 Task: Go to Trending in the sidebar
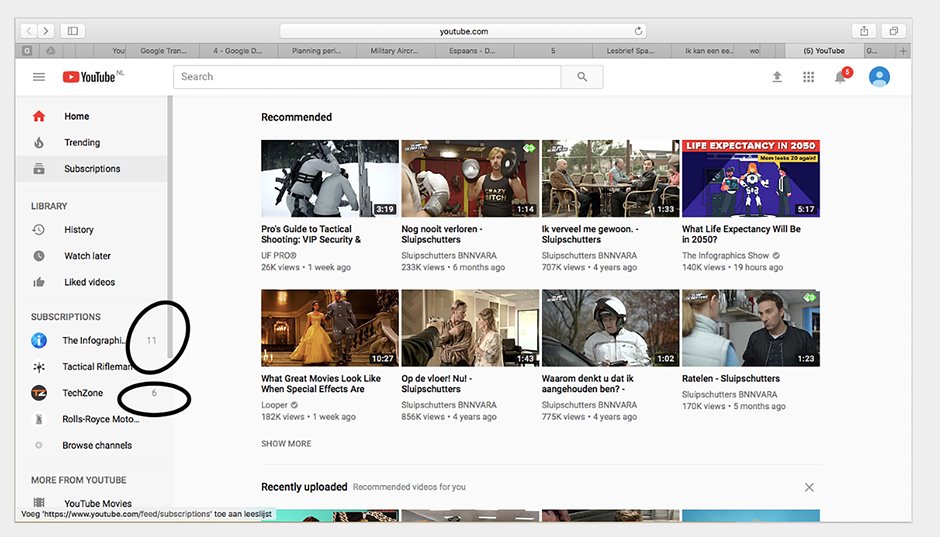82,143
